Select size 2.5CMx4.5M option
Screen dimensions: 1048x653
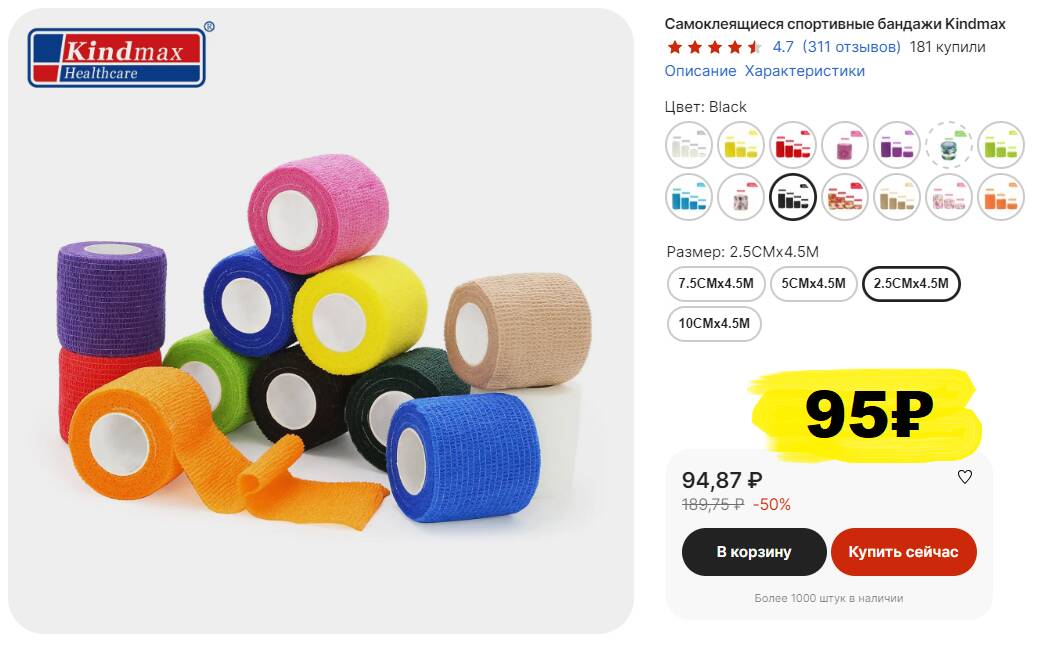click(911, 283)
